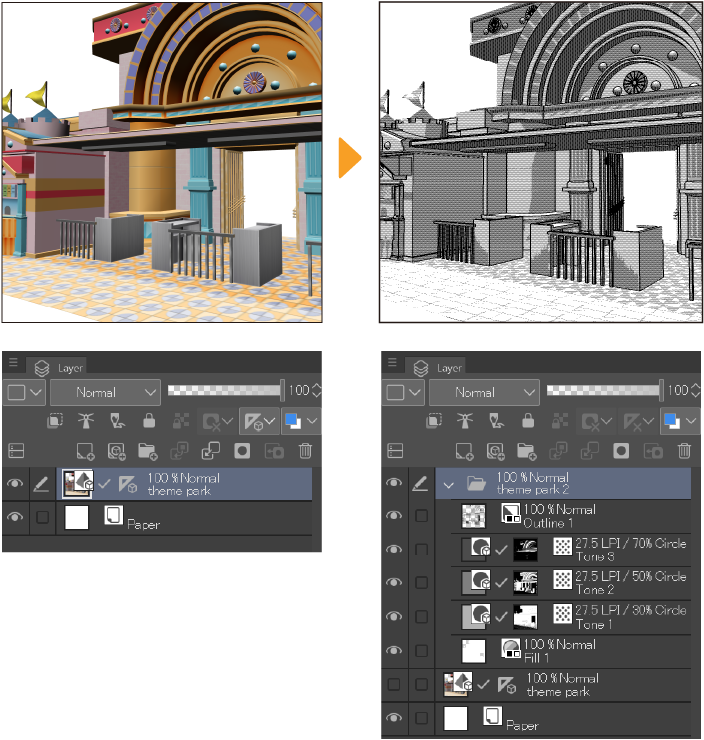Set as reference layer in right panel
This screenshot has height=740, width=704.
(465, 420)
